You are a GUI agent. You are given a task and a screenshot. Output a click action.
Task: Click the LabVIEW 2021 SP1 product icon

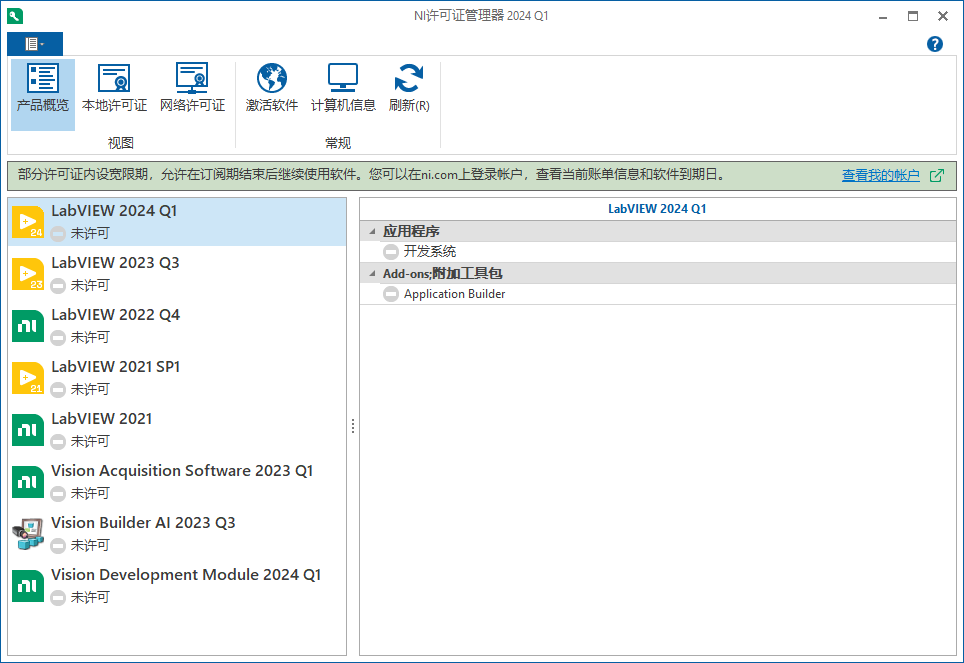pos(28,378)
